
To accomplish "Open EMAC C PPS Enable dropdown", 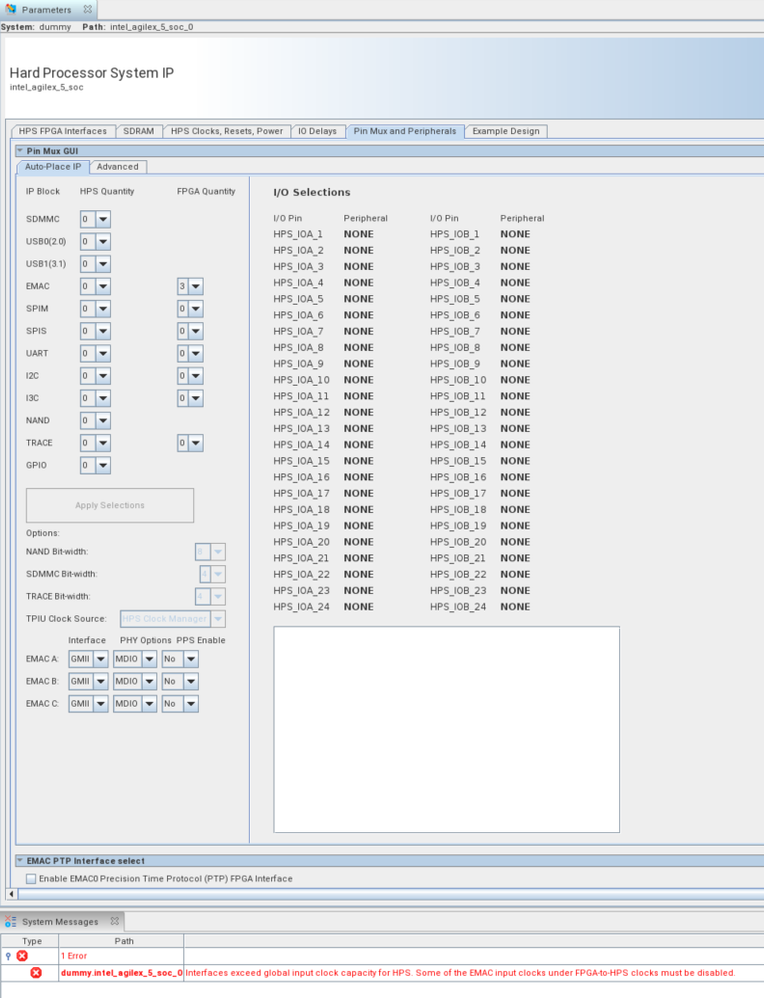I will tap(190, 704).
